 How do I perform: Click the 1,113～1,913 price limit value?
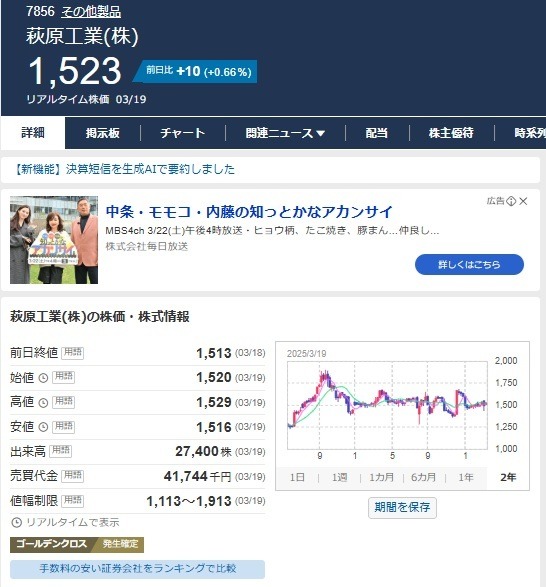pyautogui.click(x=189, y=501)
